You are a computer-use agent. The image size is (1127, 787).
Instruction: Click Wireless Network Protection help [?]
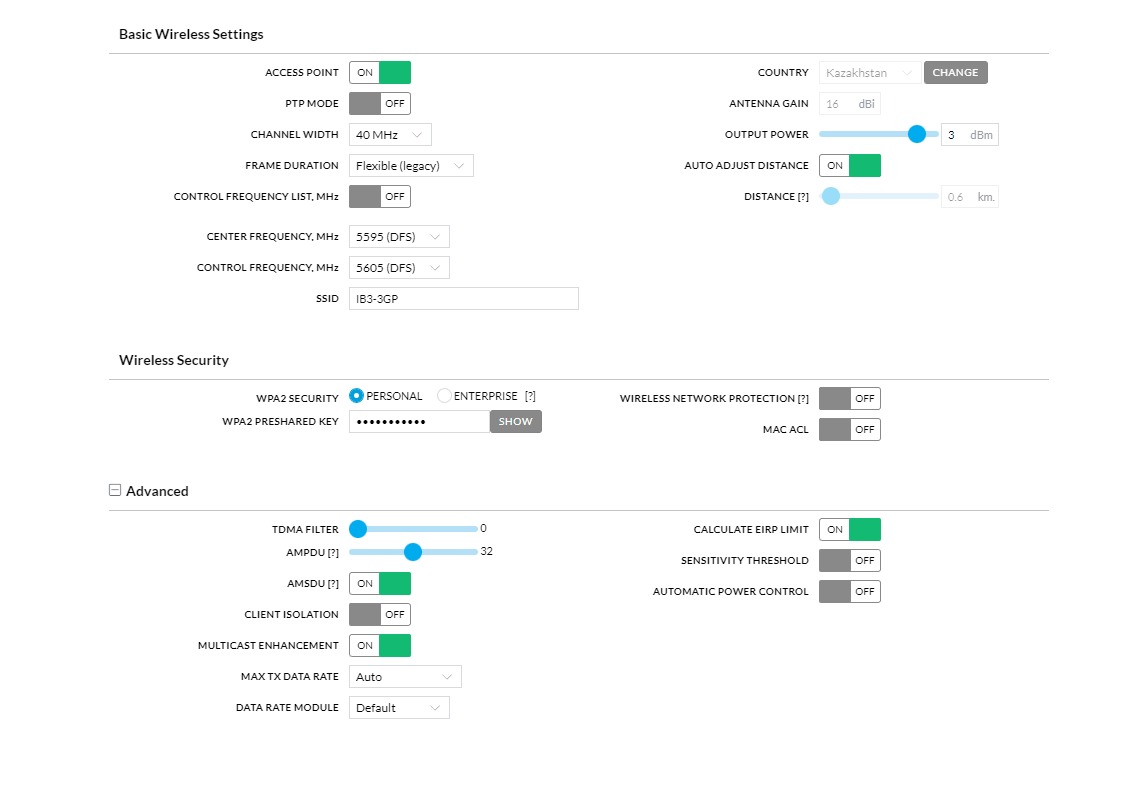[803, 399]
